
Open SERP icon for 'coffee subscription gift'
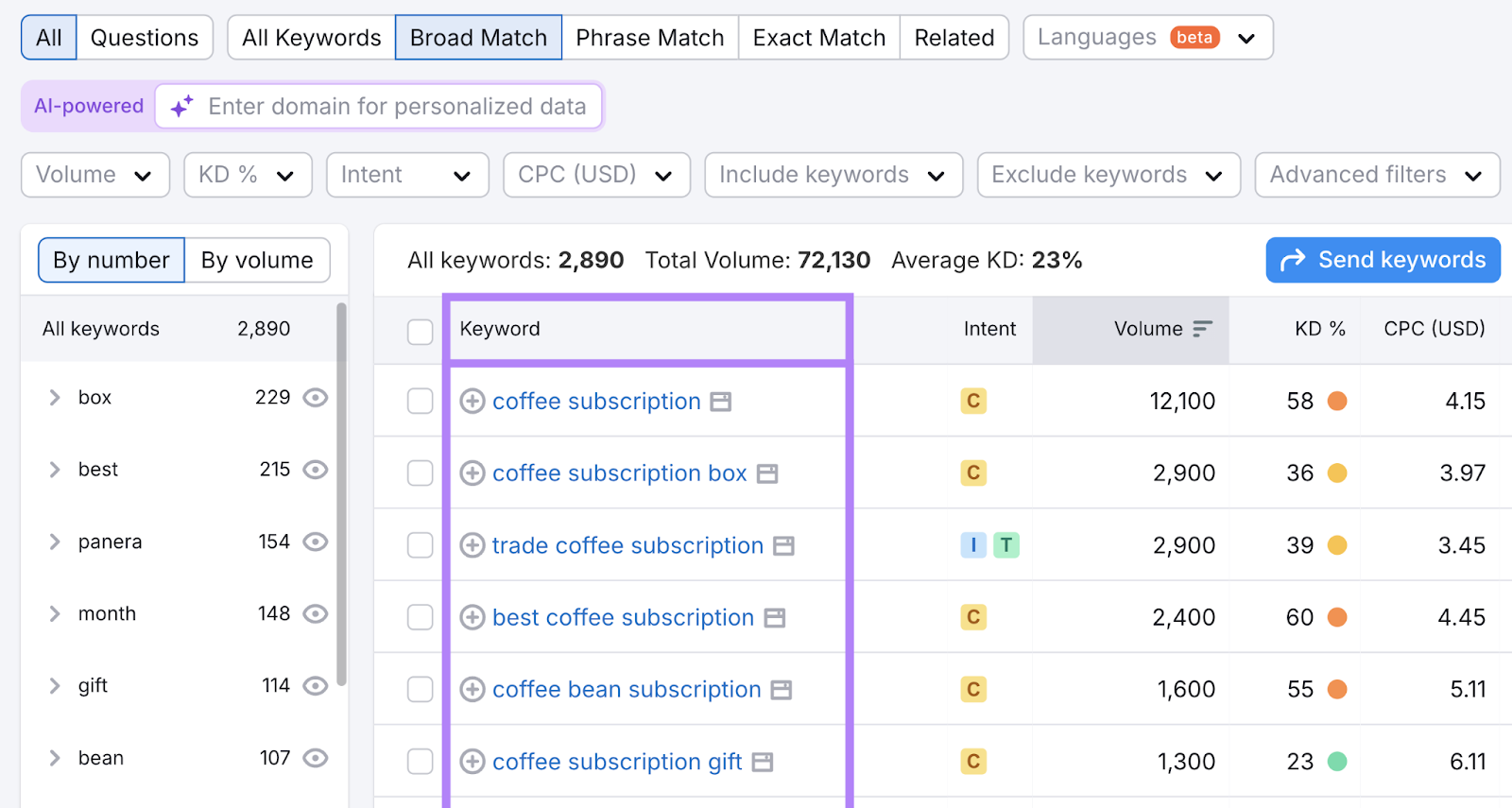(x=763, y=762)
